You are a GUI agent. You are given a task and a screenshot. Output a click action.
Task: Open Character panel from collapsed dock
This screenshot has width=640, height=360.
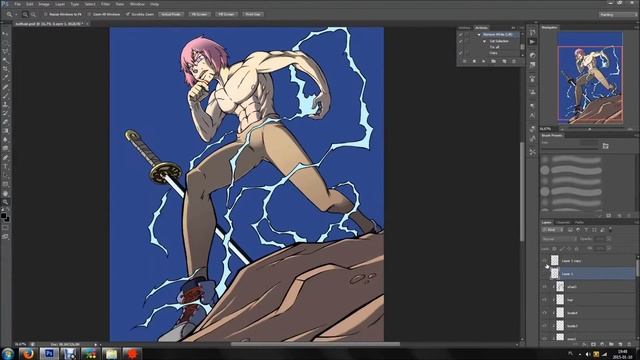532,116
